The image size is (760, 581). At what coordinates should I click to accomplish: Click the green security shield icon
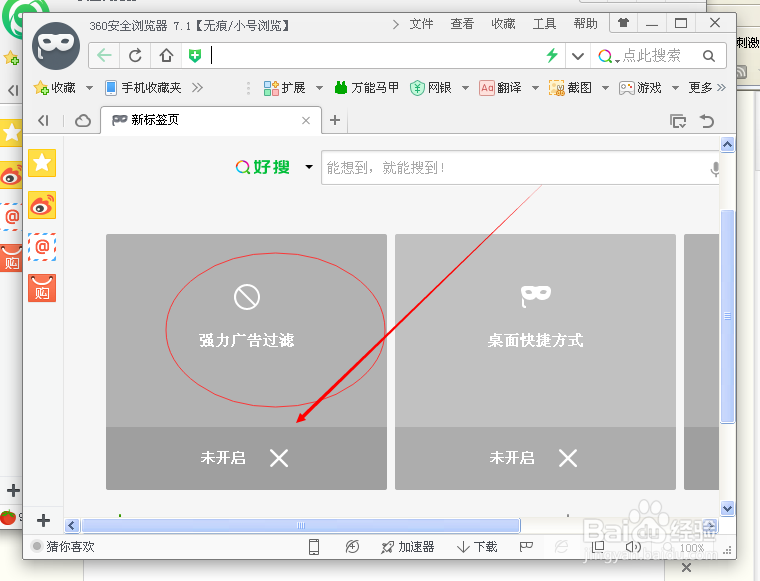(x=195, y=56)
